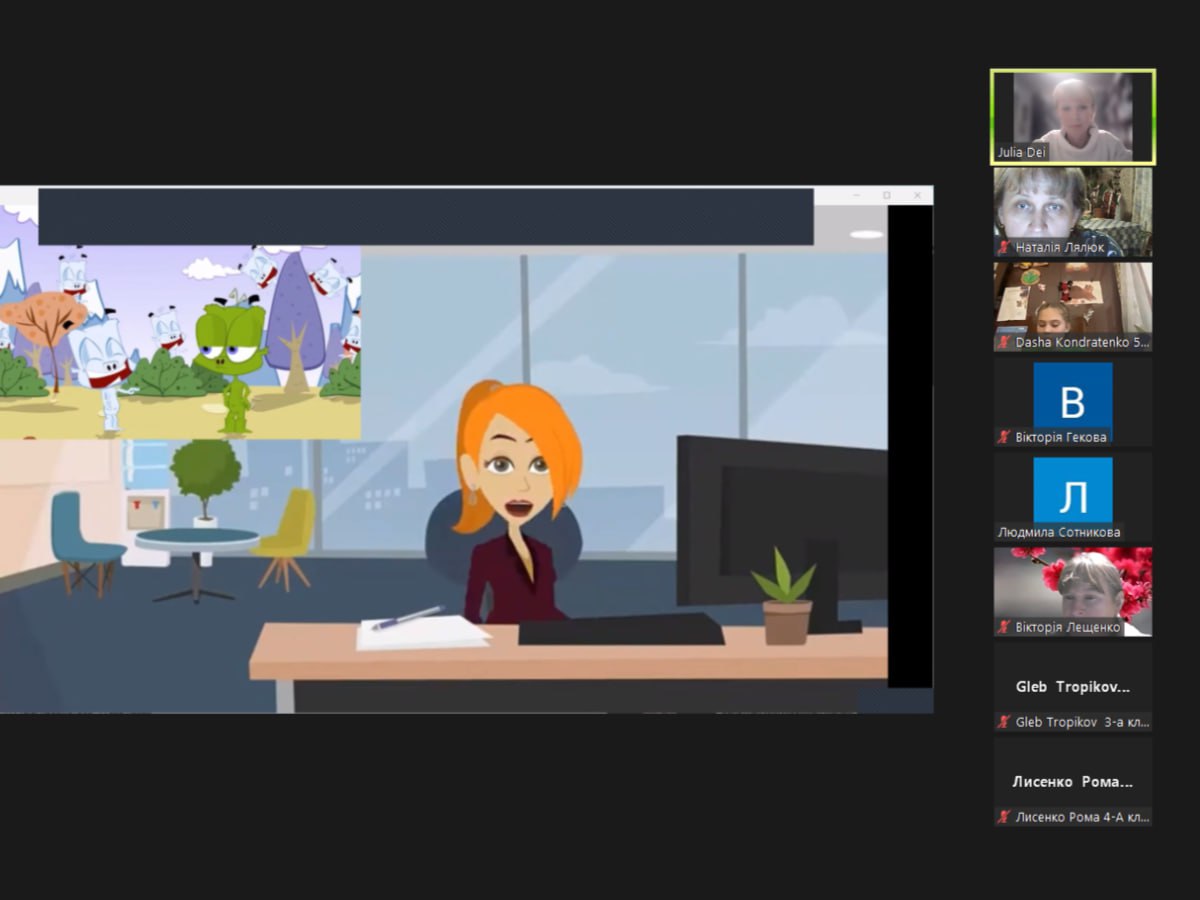Select the large 'Лисенко Рома...' name tile
This screenshot has width=1200, height=900.
1072,782
